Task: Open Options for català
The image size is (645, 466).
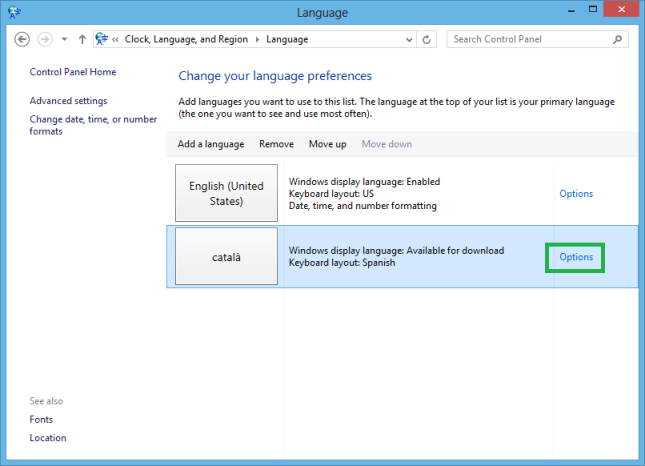Action: tap(576, 257)
